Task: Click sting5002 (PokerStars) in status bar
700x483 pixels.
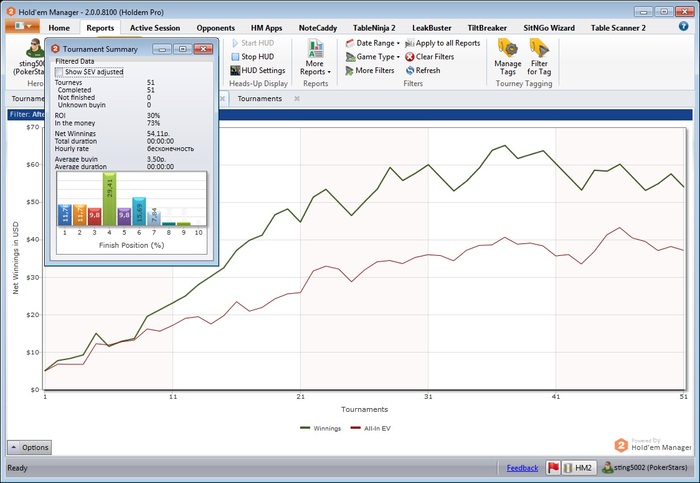Action: [x=645, y=467]
